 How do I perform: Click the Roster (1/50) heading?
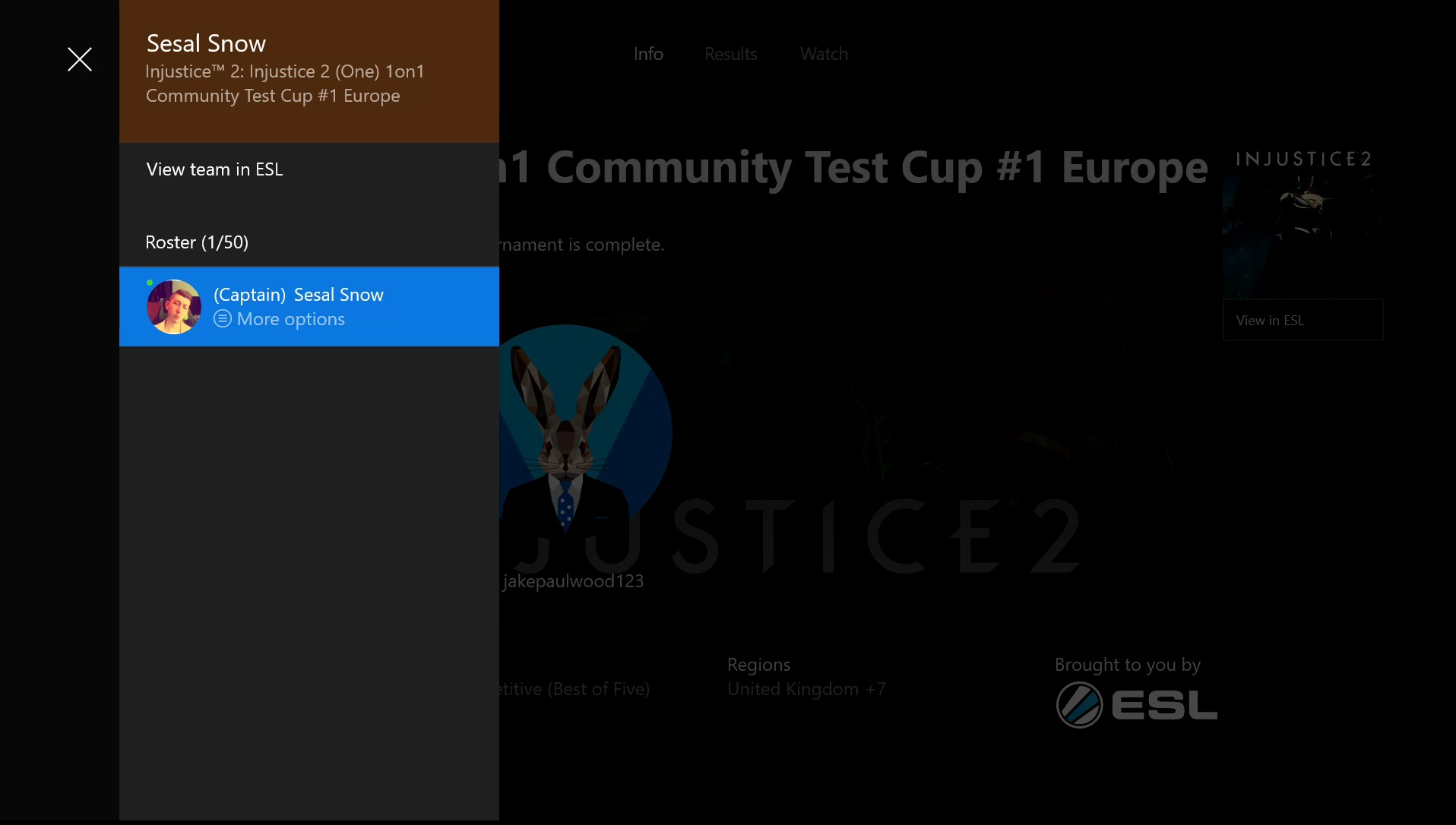coord(197,242)
